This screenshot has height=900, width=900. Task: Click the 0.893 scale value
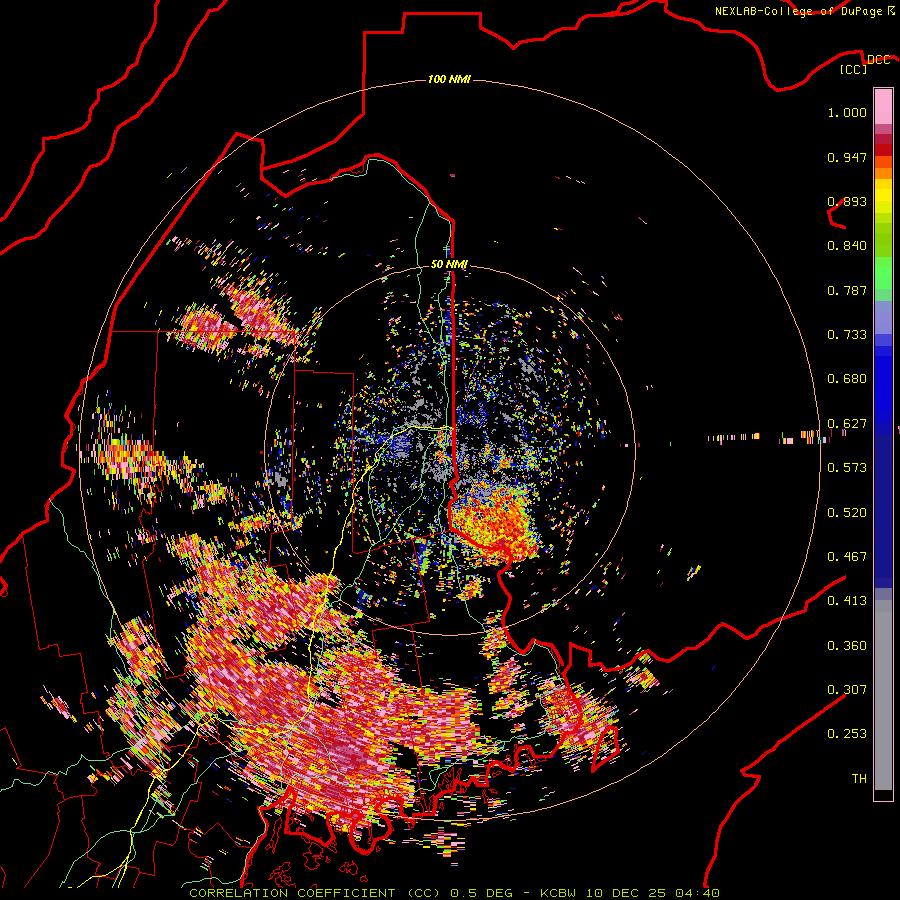pos(847,201)
